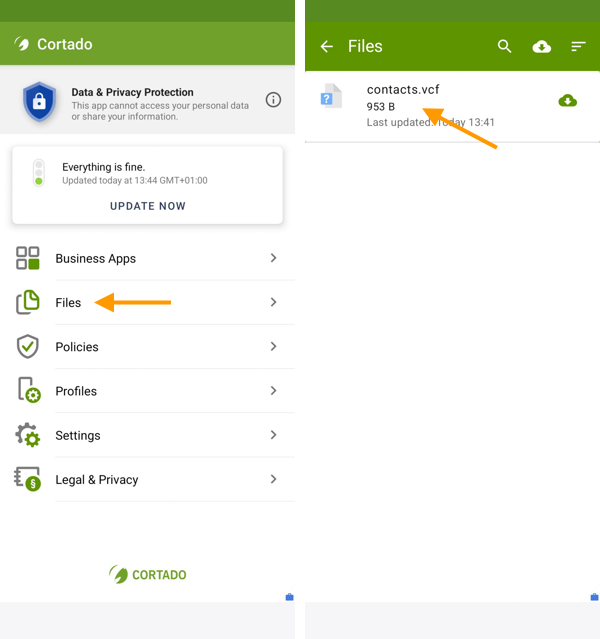Expand the Files row chevron
Screen dimensions: 600x639
coord(274,302)
